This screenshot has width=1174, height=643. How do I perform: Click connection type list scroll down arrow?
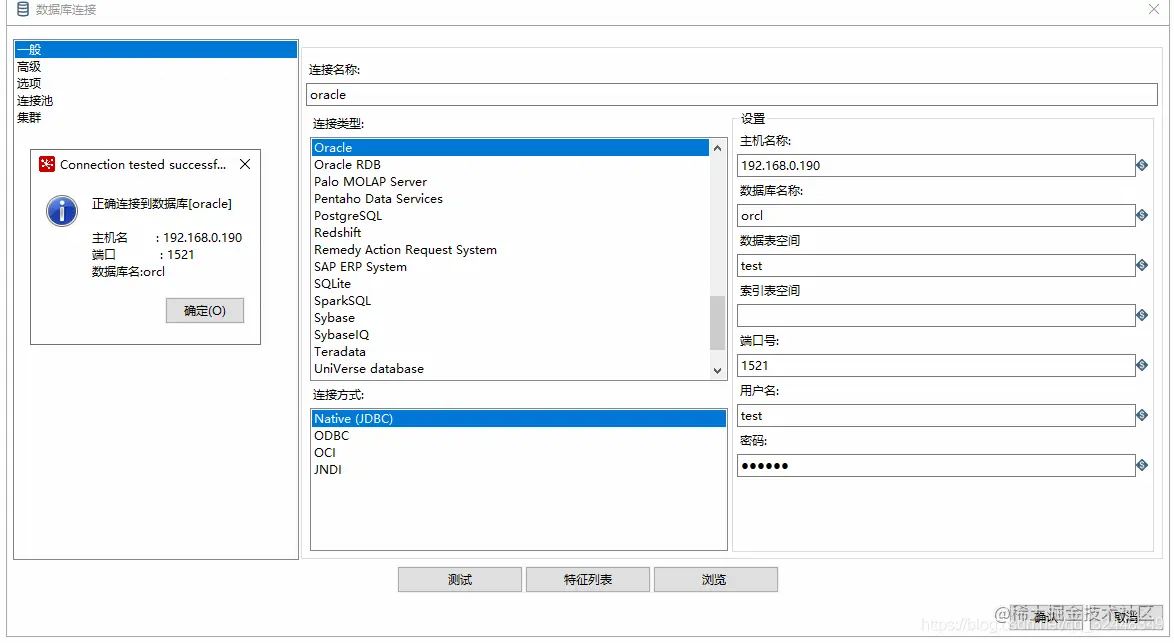tap(717, 371)
